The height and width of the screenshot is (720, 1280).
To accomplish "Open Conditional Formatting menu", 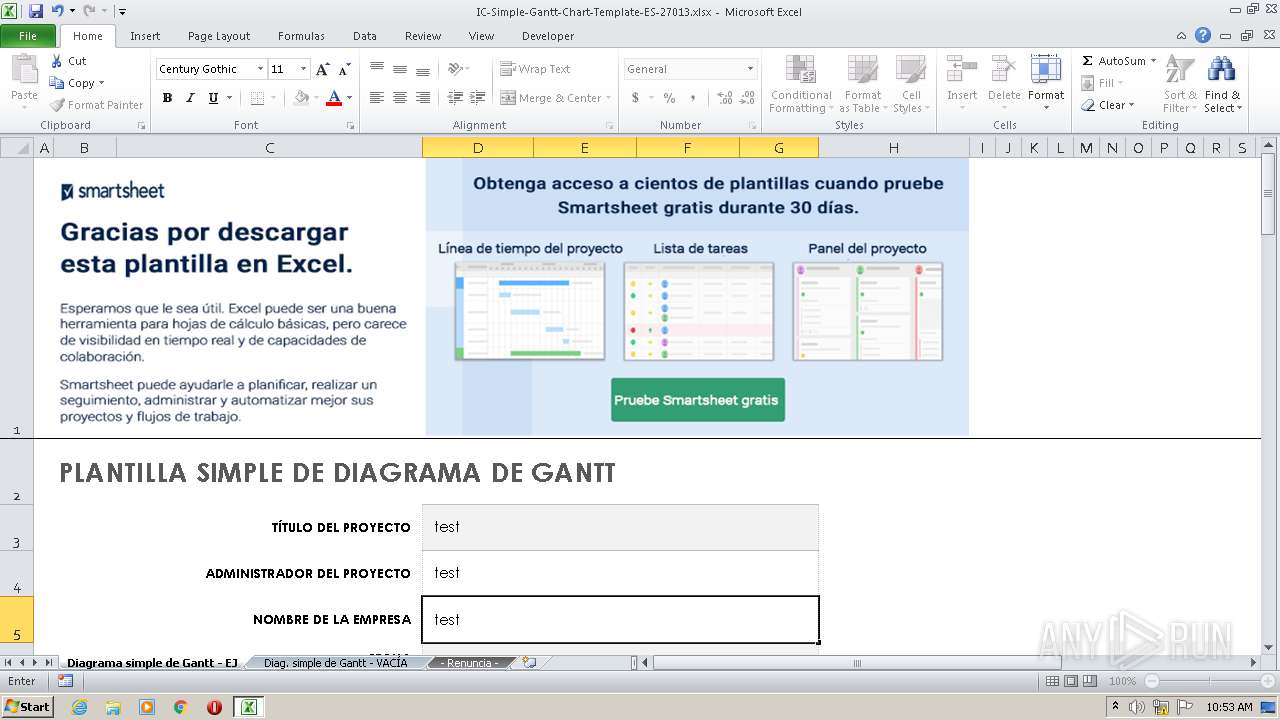I will [x=800, y=84].
